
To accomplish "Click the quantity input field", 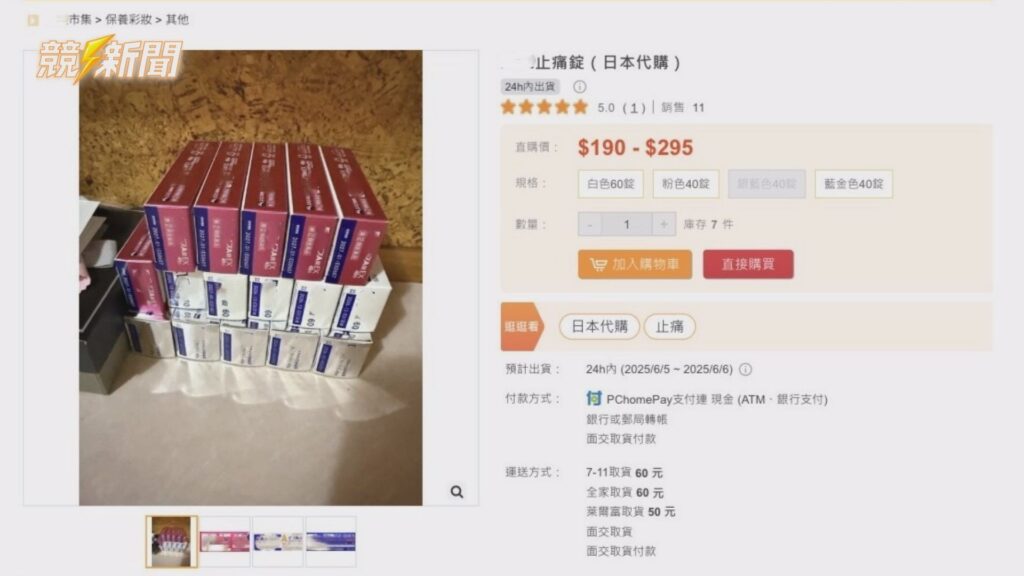I will click(x=626, y=224).
